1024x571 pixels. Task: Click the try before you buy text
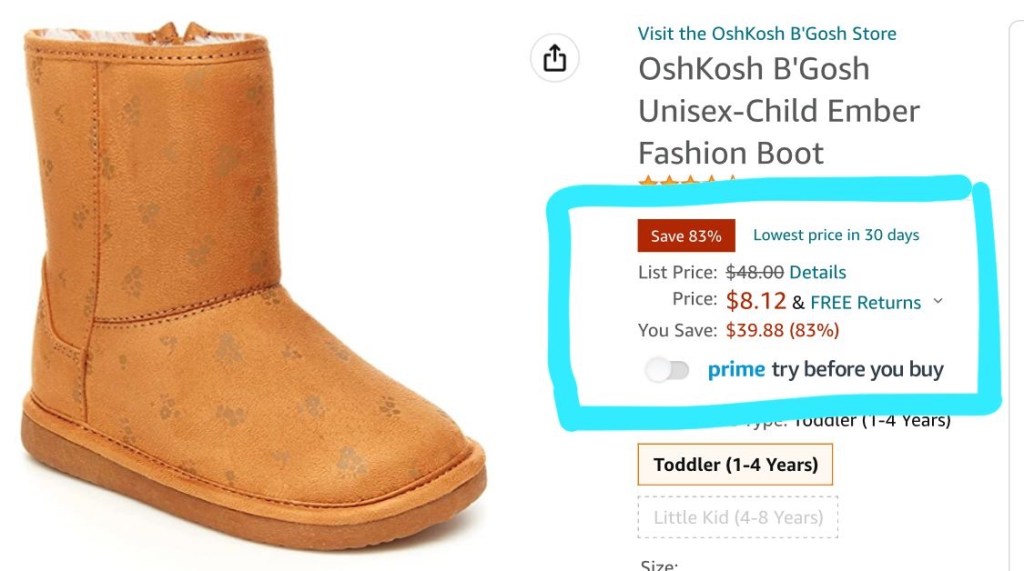tap(857, 369)
